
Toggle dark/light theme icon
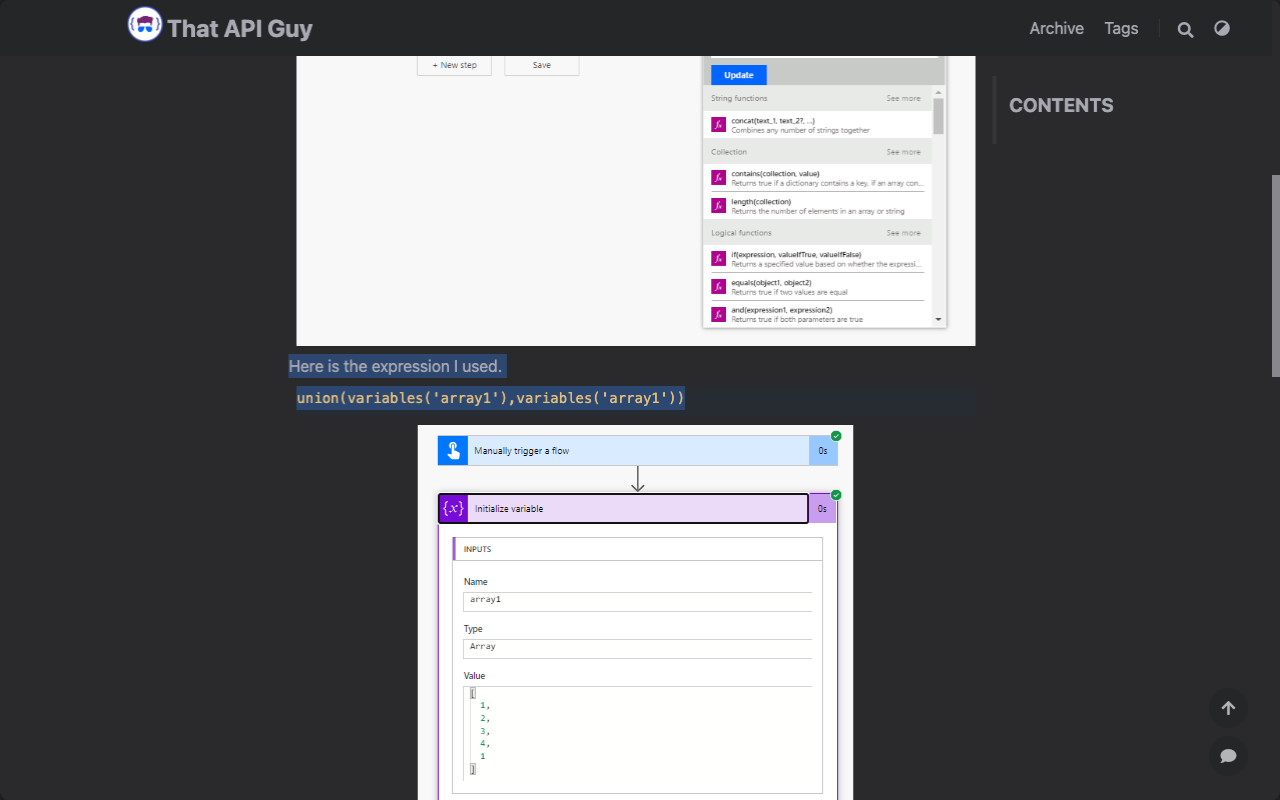click(1222, 28)
